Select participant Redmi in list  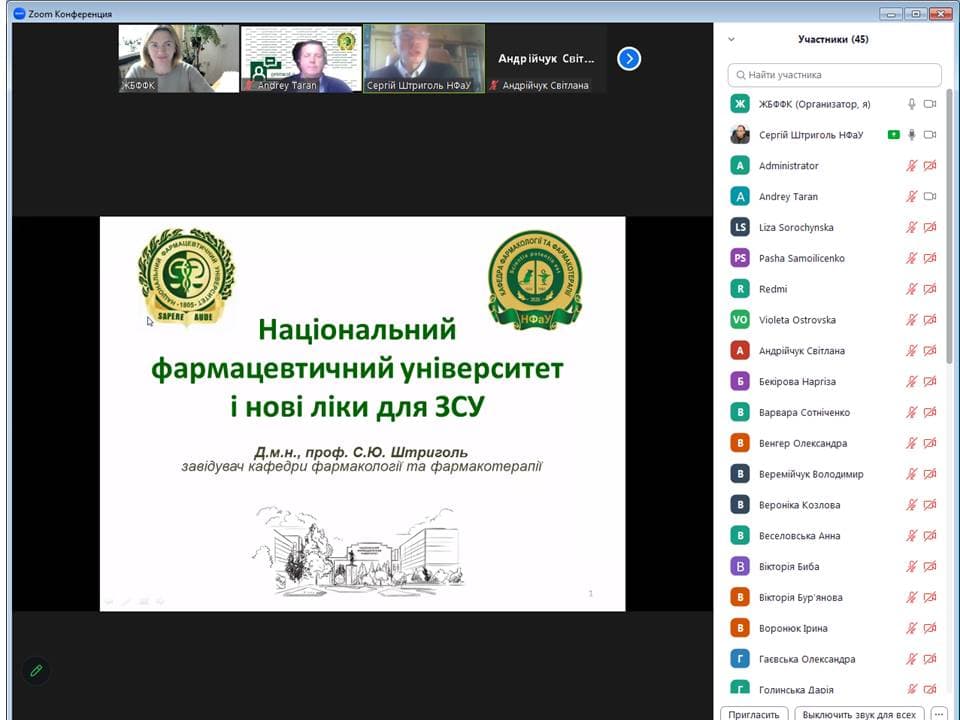coord(834,289)
